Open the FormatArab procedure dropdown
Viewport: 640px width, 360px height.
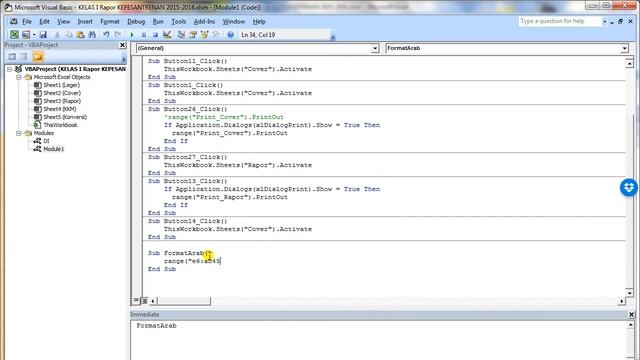(624, 49)
